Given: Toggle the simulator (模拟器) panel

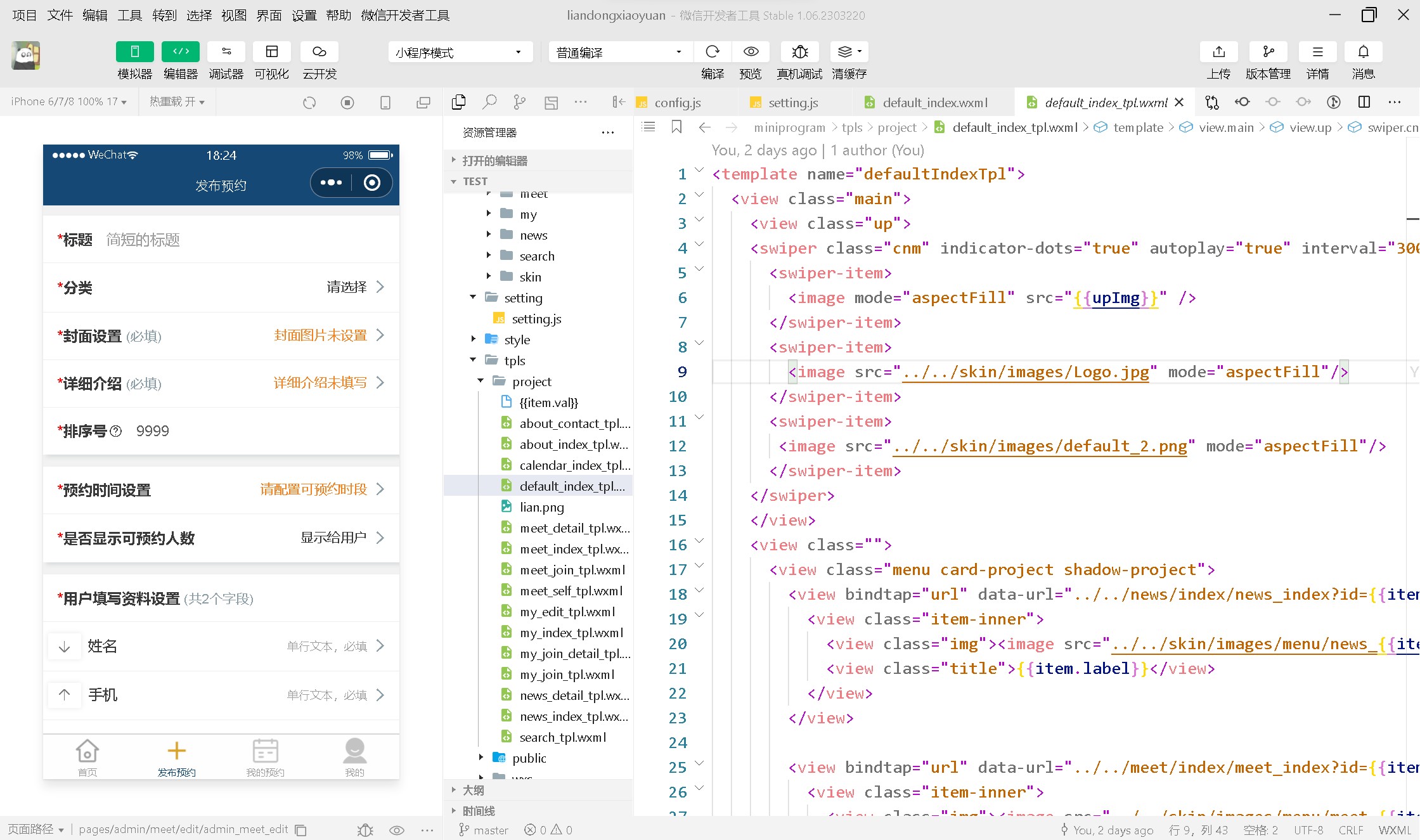Looking at the screenshot, I should [x=134, y=52].
